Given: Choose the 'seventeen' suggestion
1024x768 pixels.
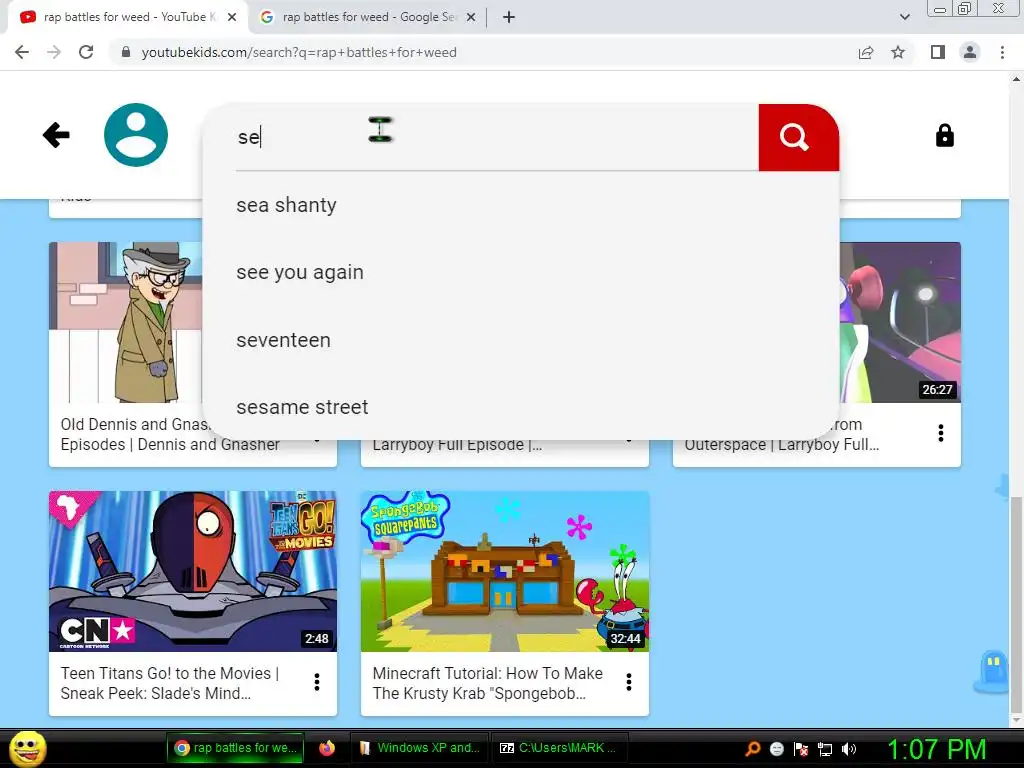Looking at the screenshot, I should click(x=520, y=340).
